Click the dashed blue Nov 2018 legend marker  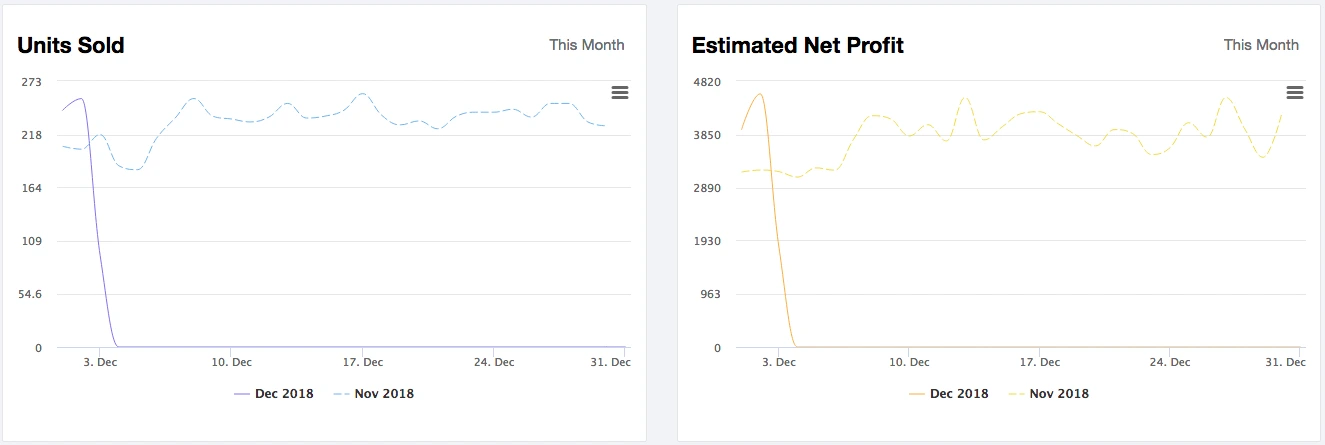click(x=340, y=394)
